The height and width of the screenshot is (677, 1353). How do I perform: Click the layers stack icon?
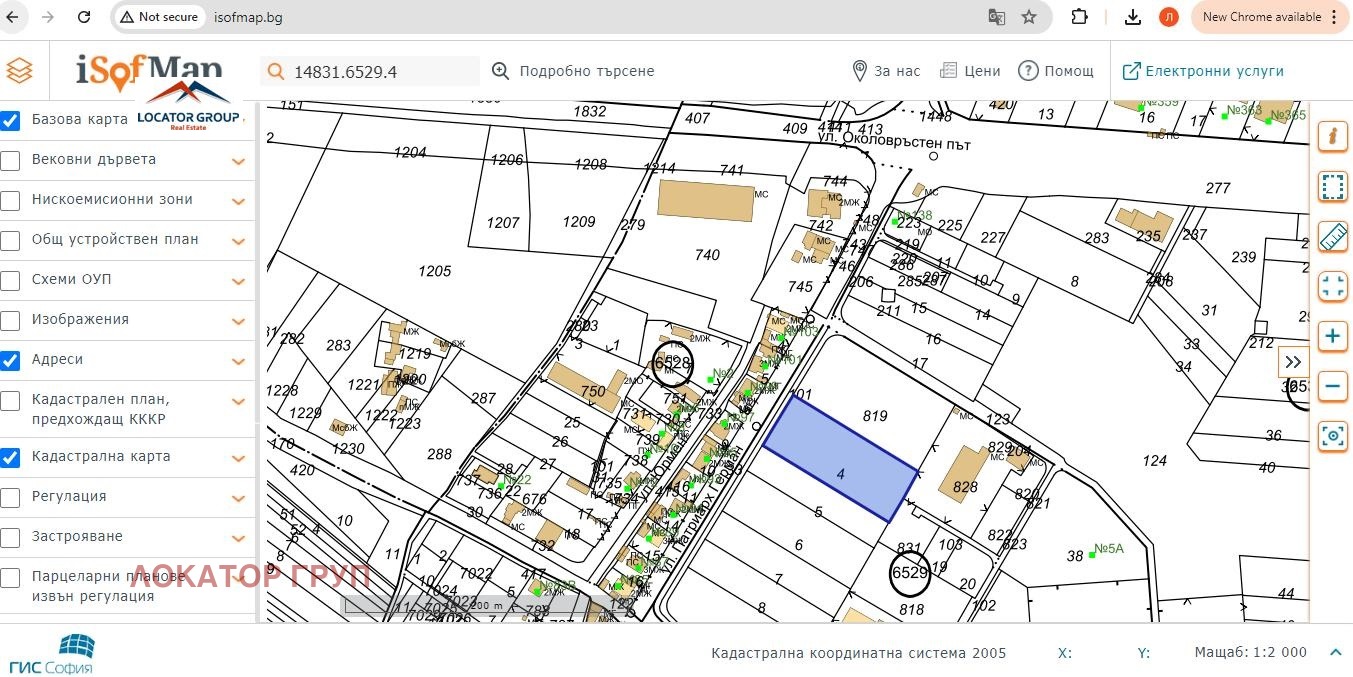pyautogui.click(x=20, y=71)
